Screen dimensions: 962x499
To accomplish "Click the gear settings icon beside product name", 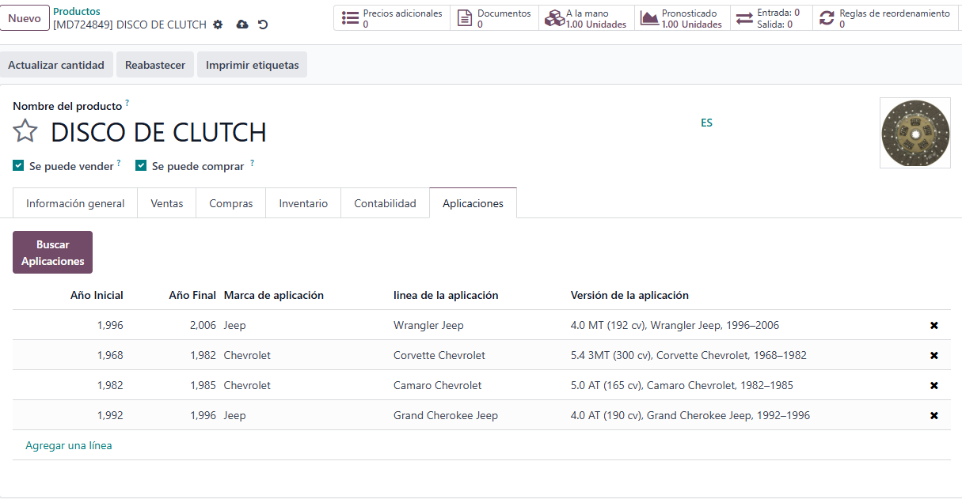I will tap(218, 25).
